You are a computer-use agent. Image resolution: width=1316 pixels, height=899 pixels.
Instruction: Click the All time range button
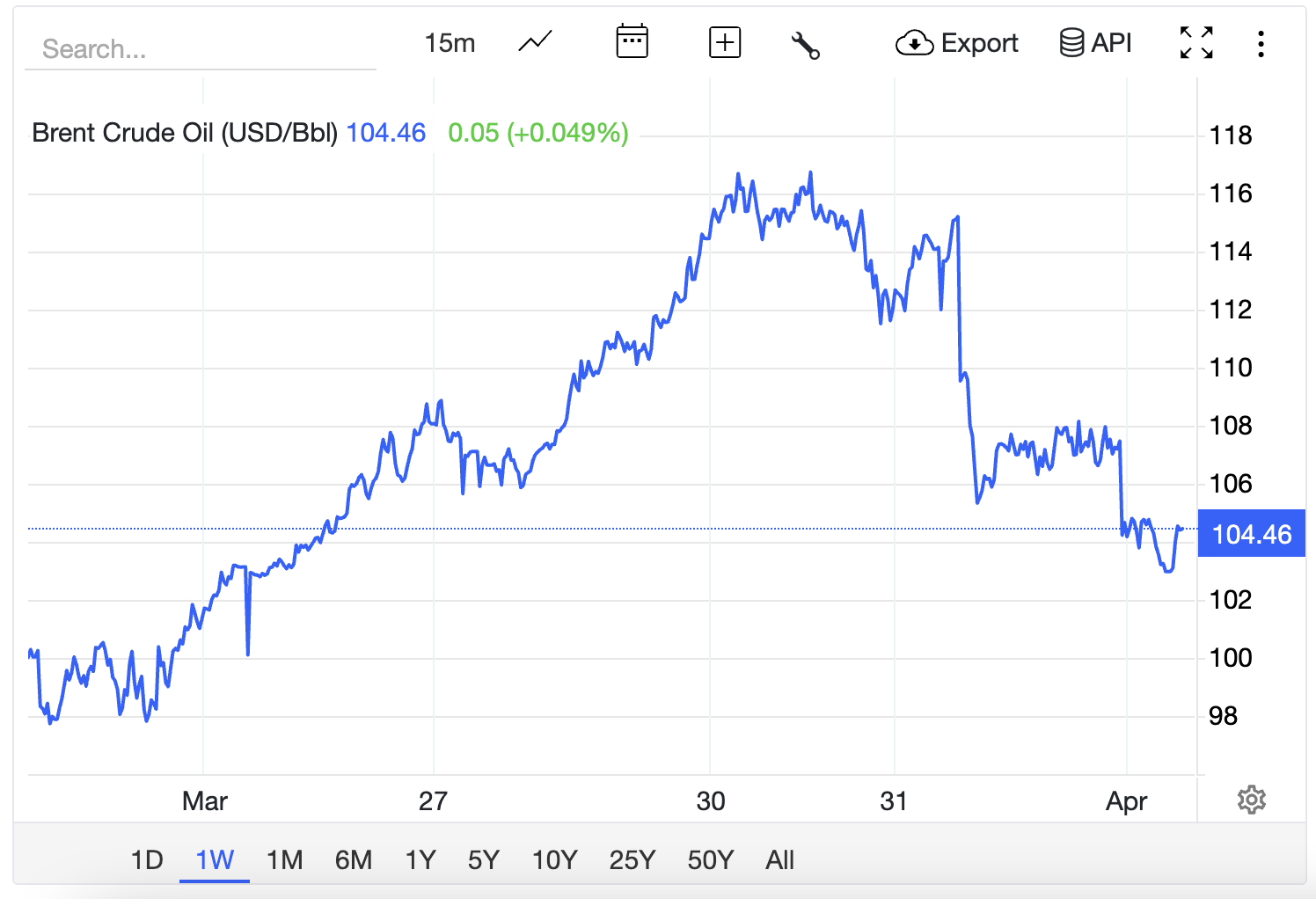pyautogui.click(x=779, y=859)
